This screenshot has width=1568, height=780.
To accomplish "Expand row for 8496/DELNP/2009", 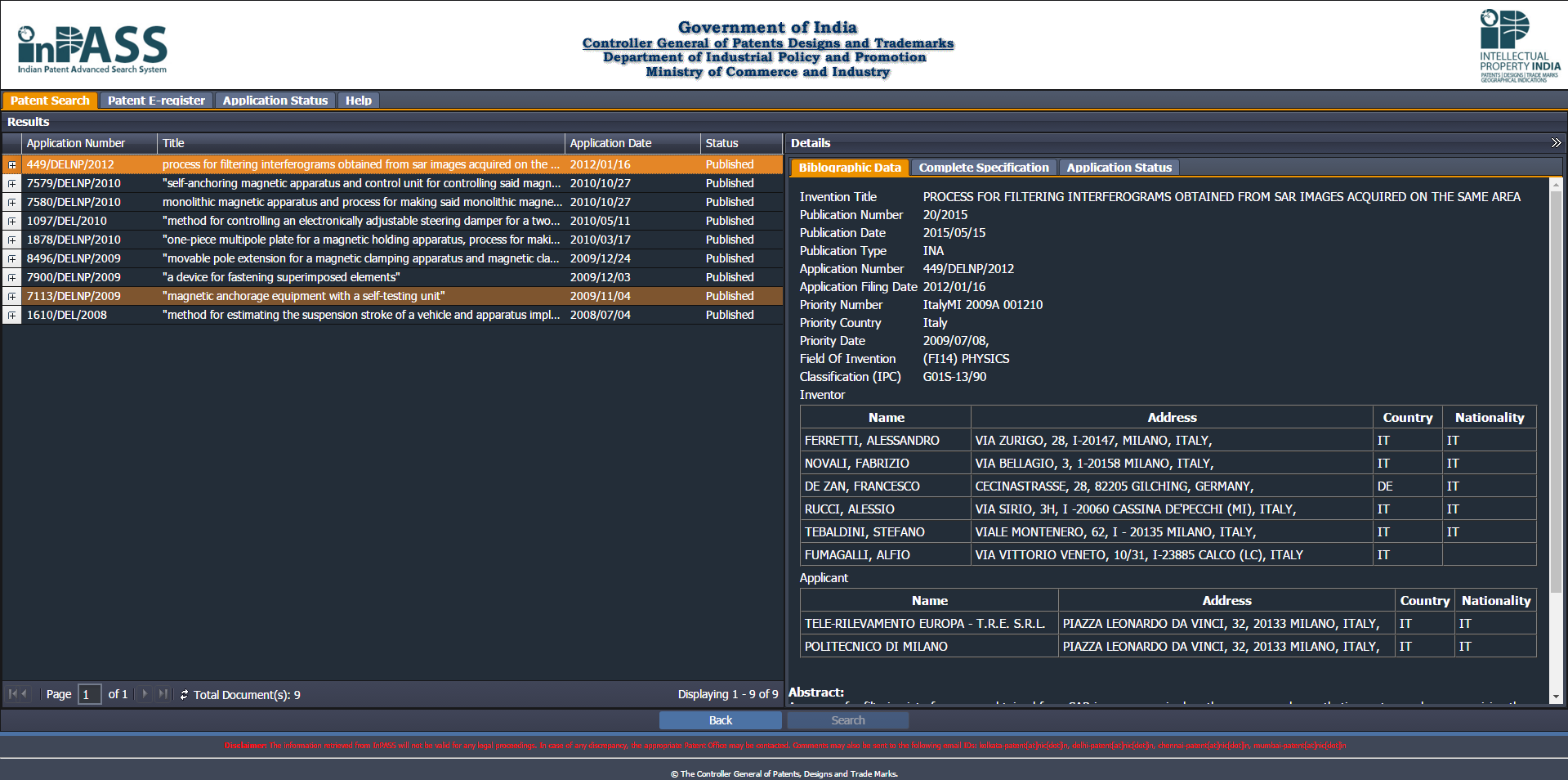I will coord(12,259).
